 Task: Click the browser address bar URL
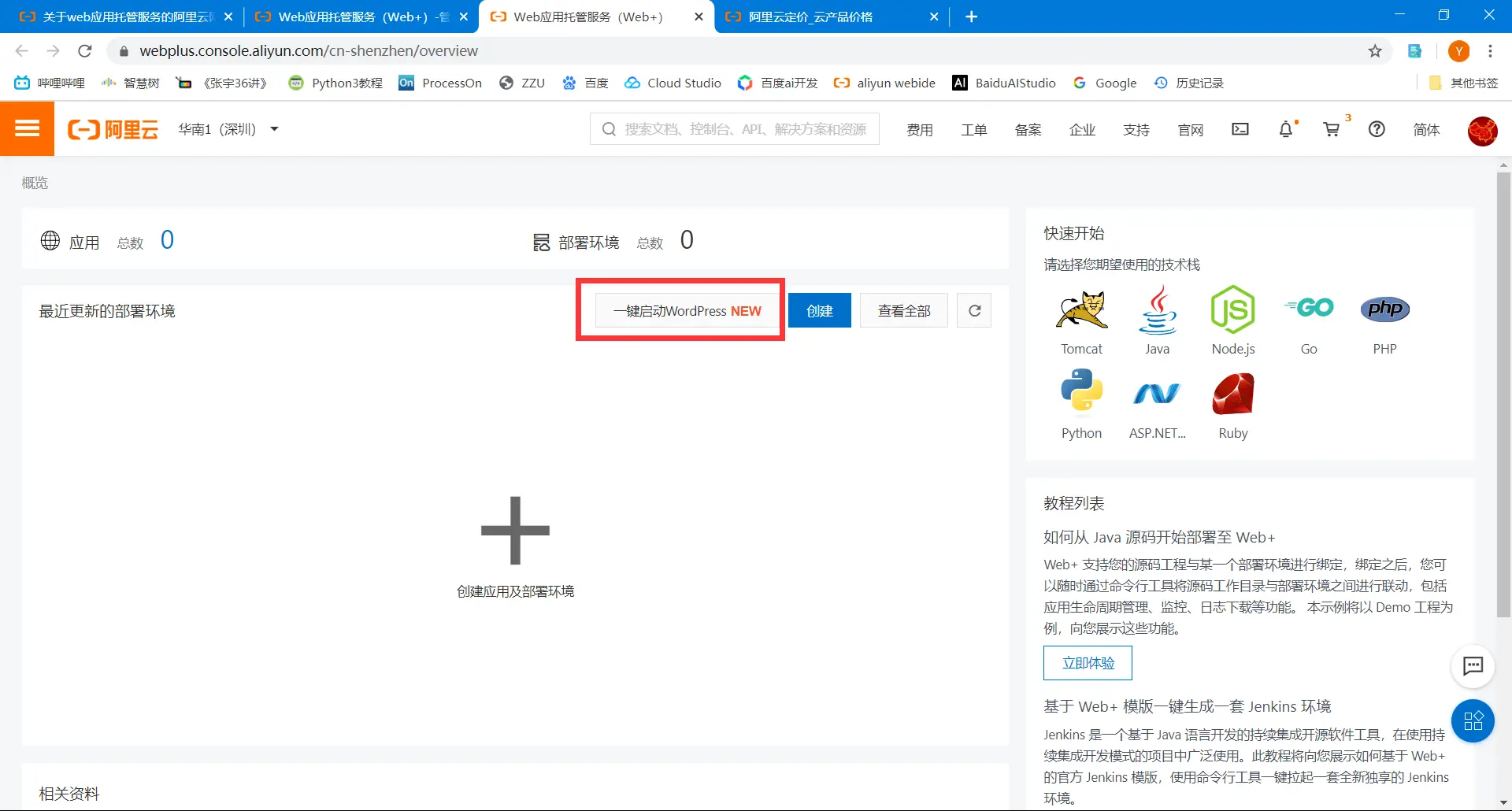tap(309, 51)
